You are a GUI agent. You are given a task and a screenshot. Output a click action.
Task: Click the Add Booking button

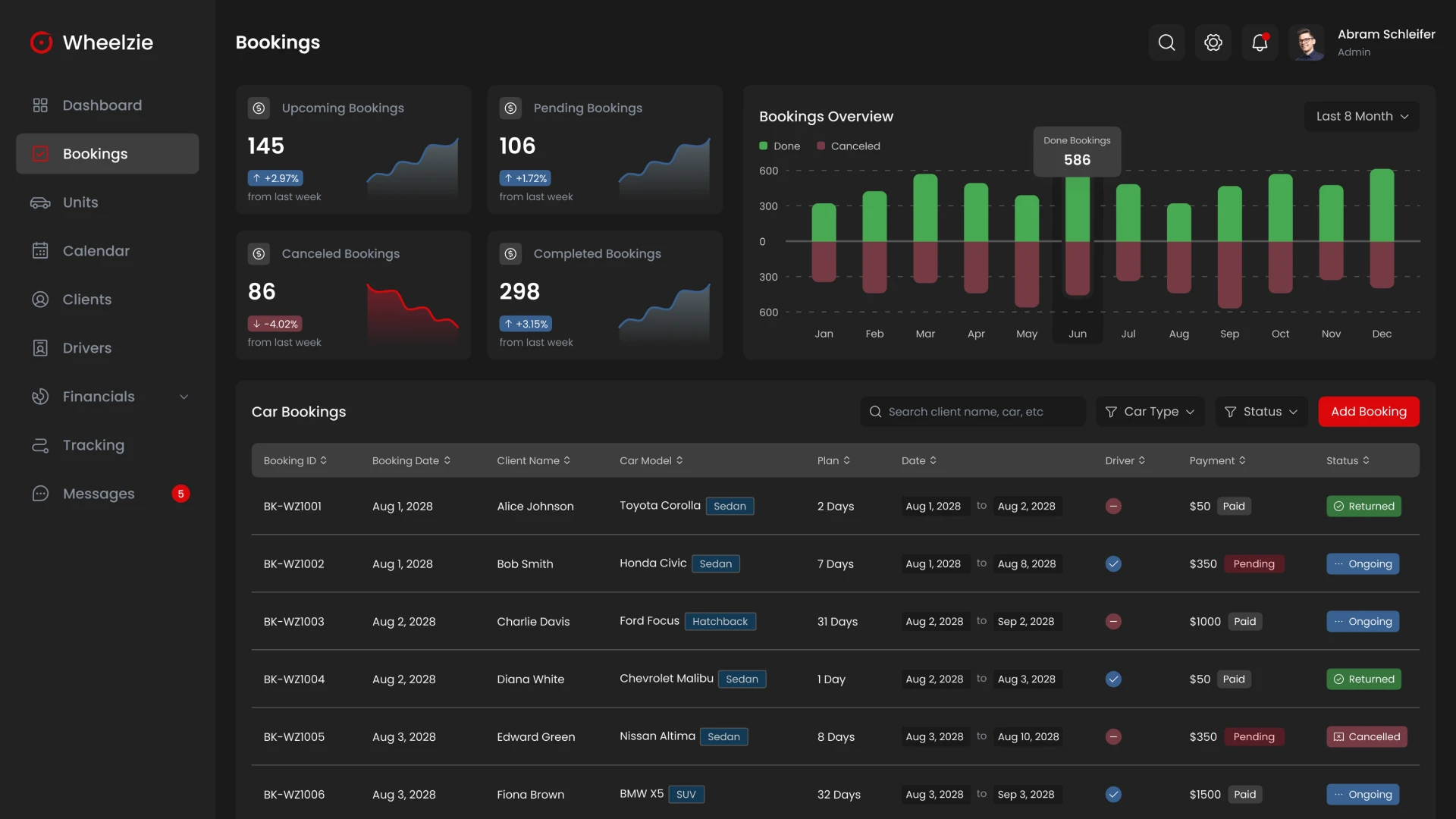(1368, 412)
